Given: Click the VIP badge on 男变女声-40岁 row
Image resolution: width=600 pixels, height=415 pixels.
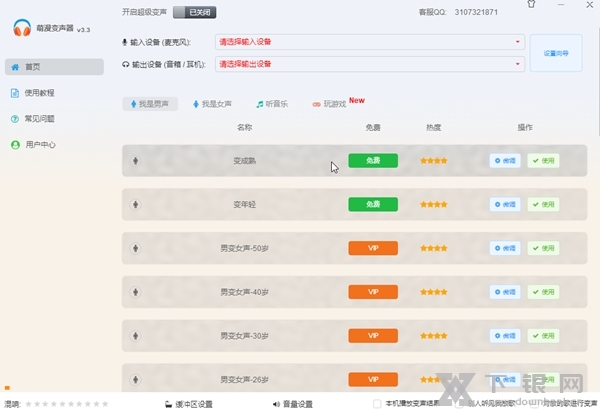Looking at the screenshot, I should [x=373, y=292].
